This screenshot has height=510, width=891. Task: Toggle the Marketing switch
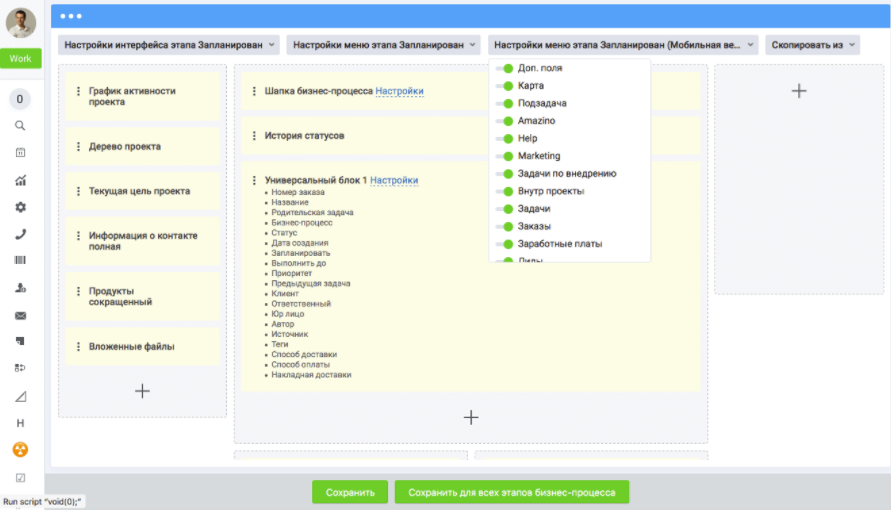pyautogui.click(x=505, y=156)
